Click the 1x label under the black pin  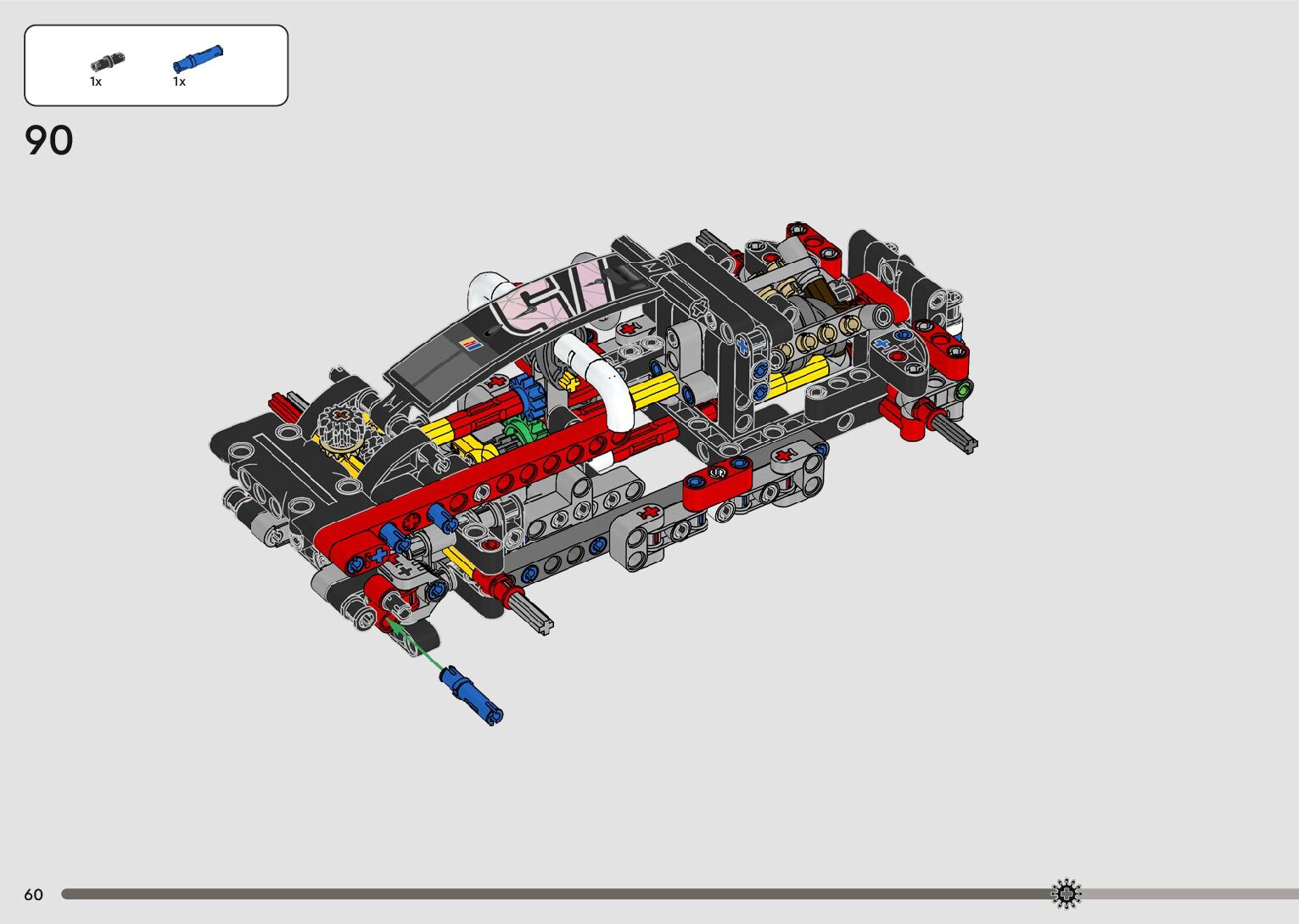96,81
